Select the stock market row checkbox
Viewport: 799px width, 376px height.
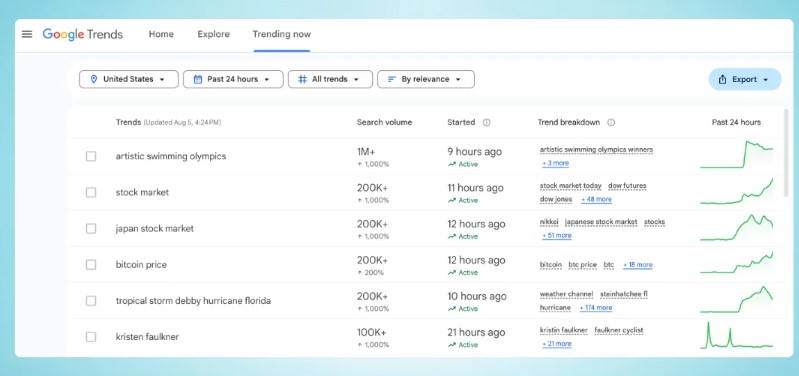(x=91, y=193)
